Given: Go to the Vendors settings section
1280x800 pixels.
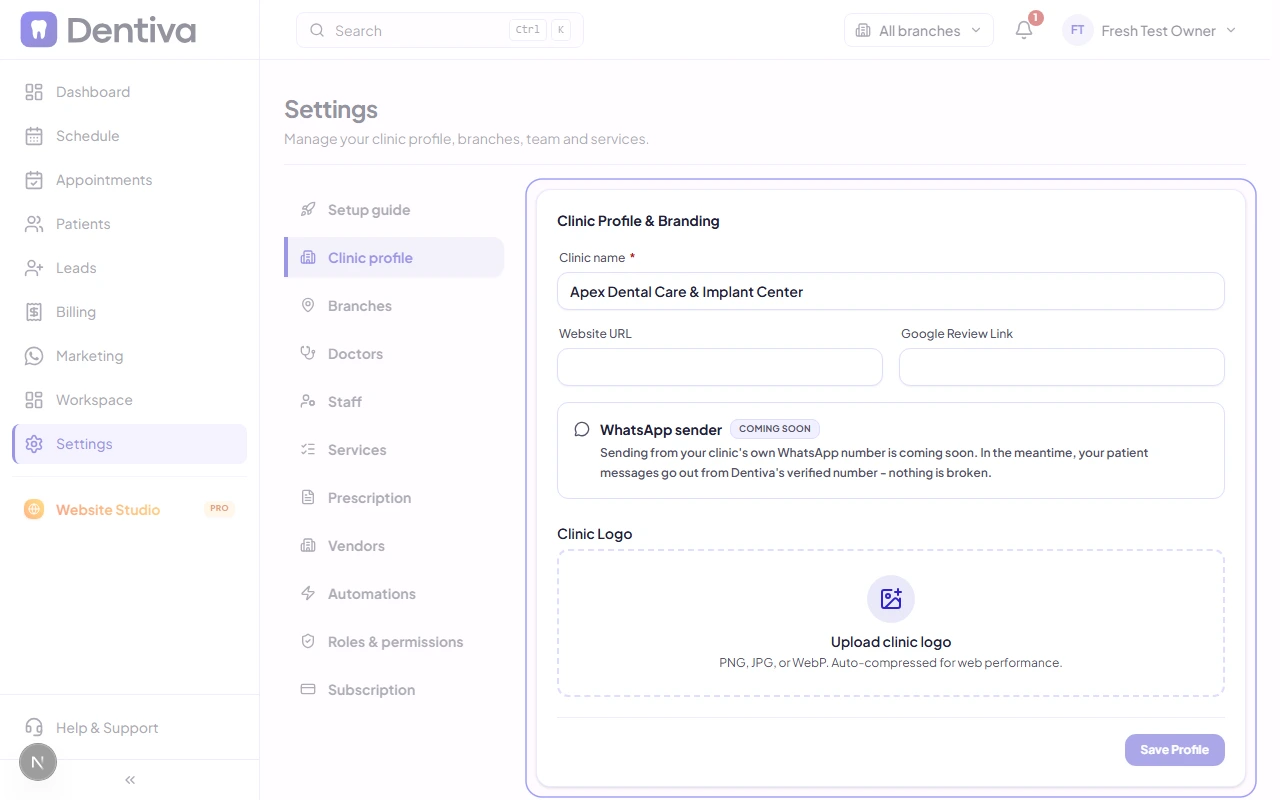Looking at the screenshot, I should click(x=394, y=546).
